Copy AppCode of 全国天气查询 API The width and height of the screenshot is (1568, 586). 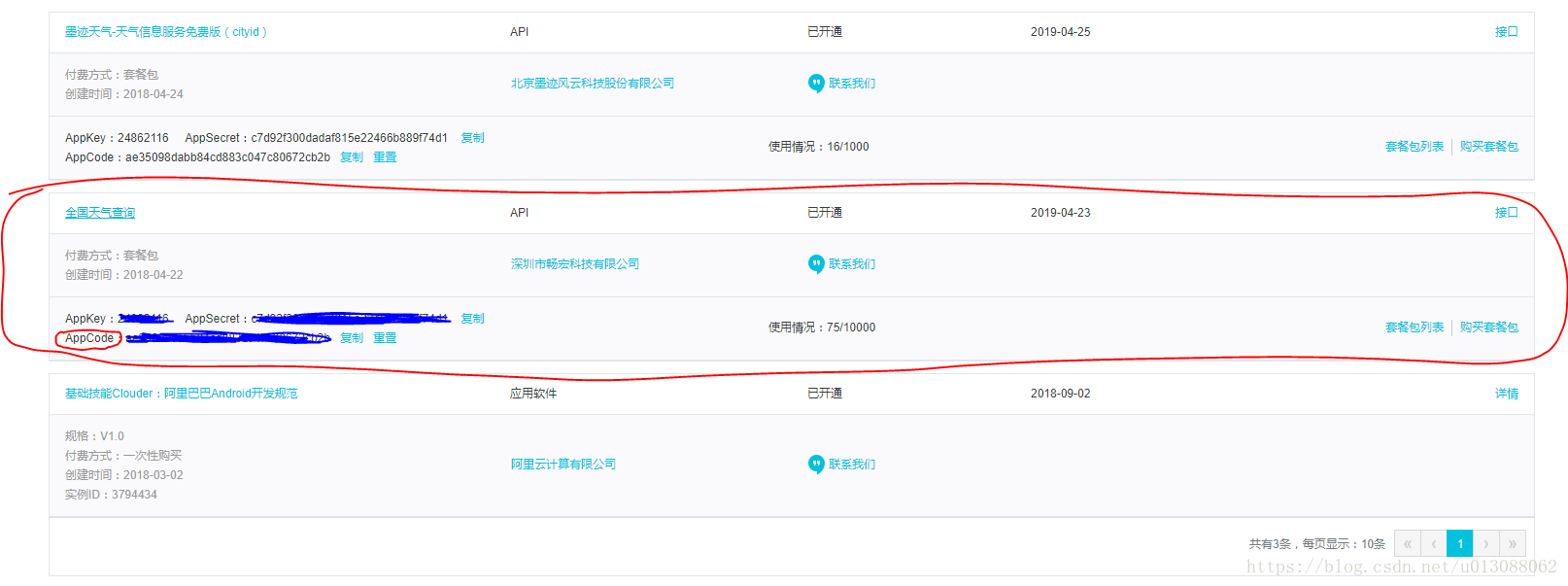[x=352, y=338]
